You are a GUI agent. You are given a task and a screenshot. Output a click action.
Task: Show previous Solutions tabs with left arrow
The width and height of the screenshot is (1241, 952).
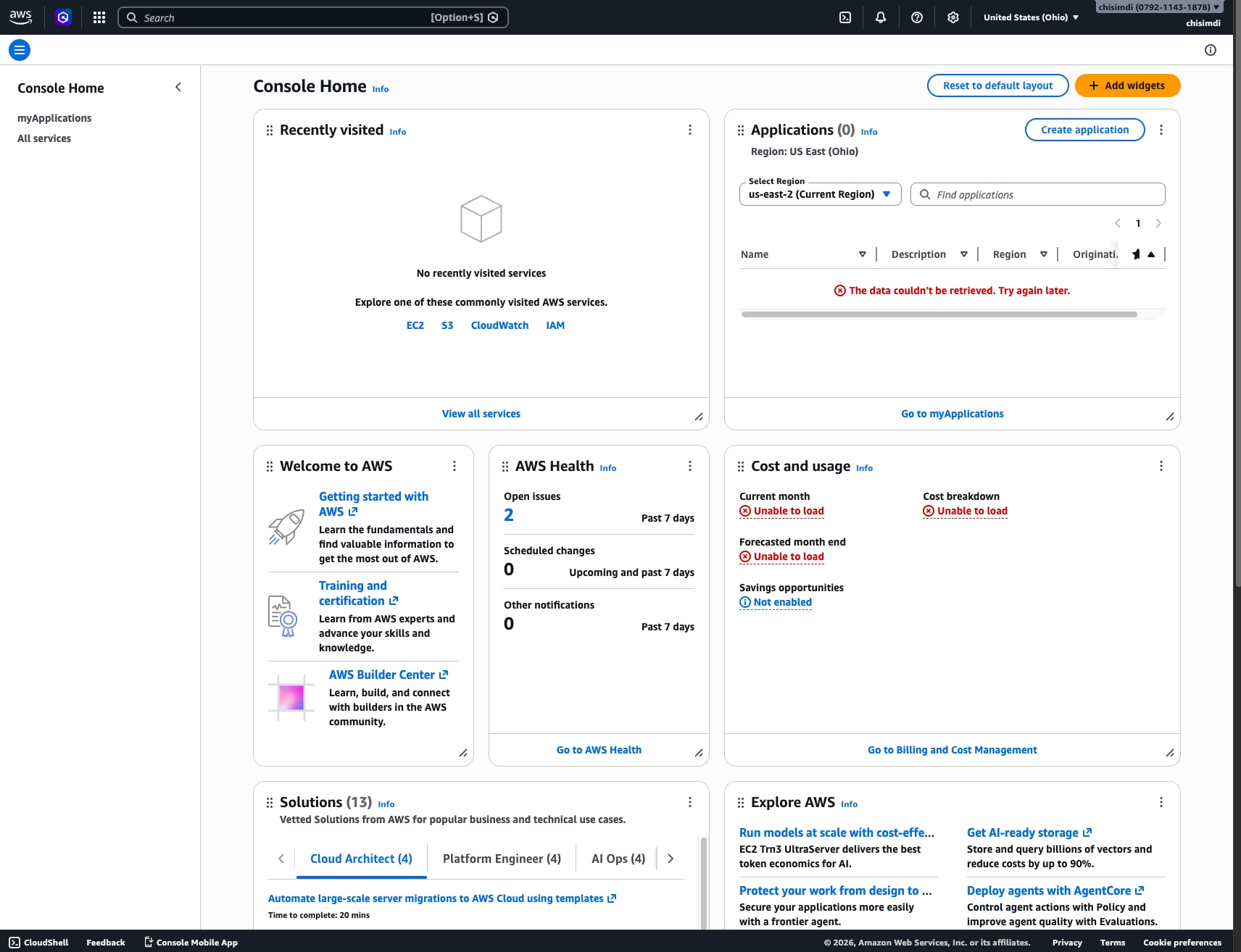click(281, 859)
